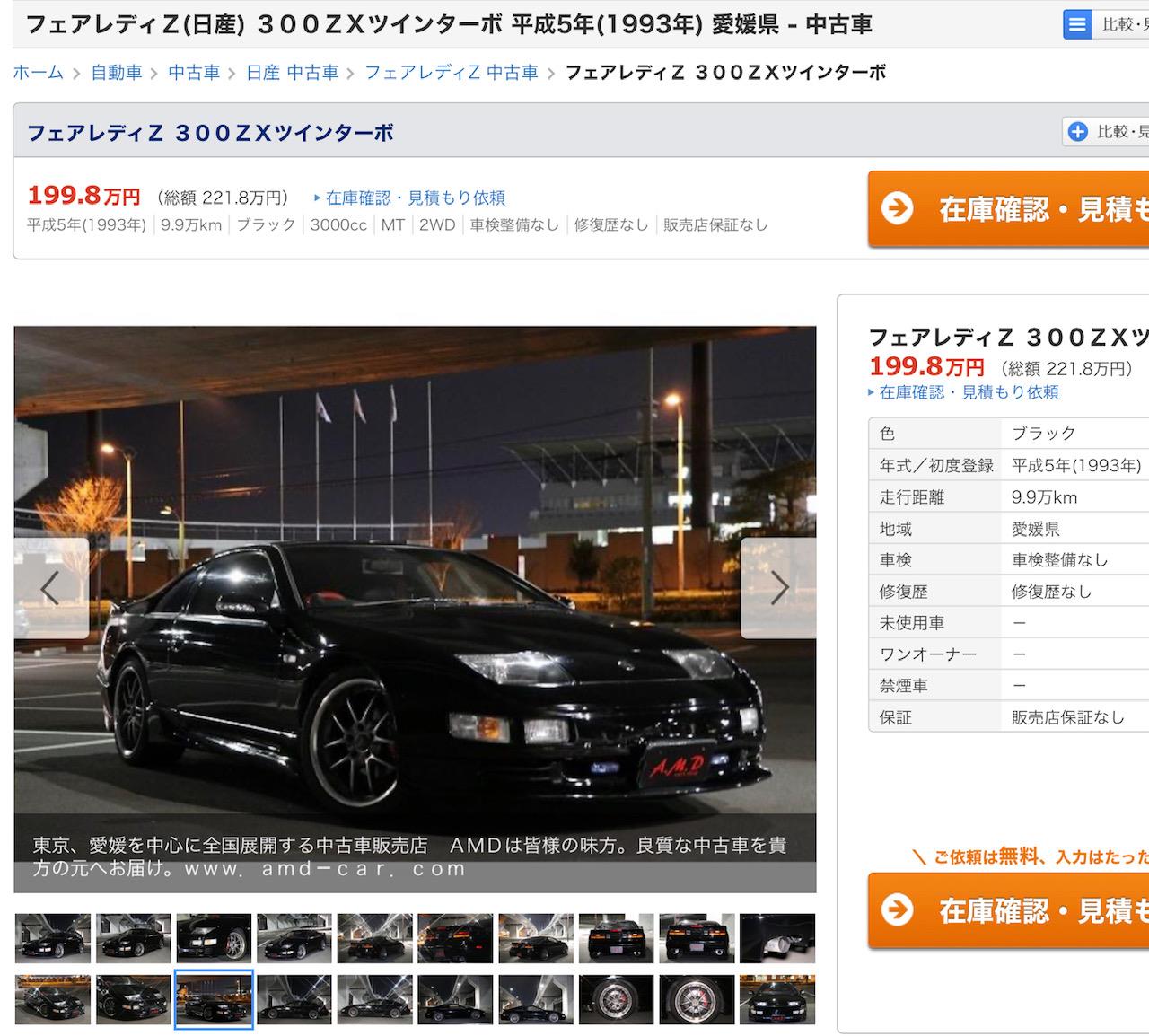Select wheel thumbnail showing red brake caliper
Viewport: 1149px width, 1036px height.
tap(697, 999)
